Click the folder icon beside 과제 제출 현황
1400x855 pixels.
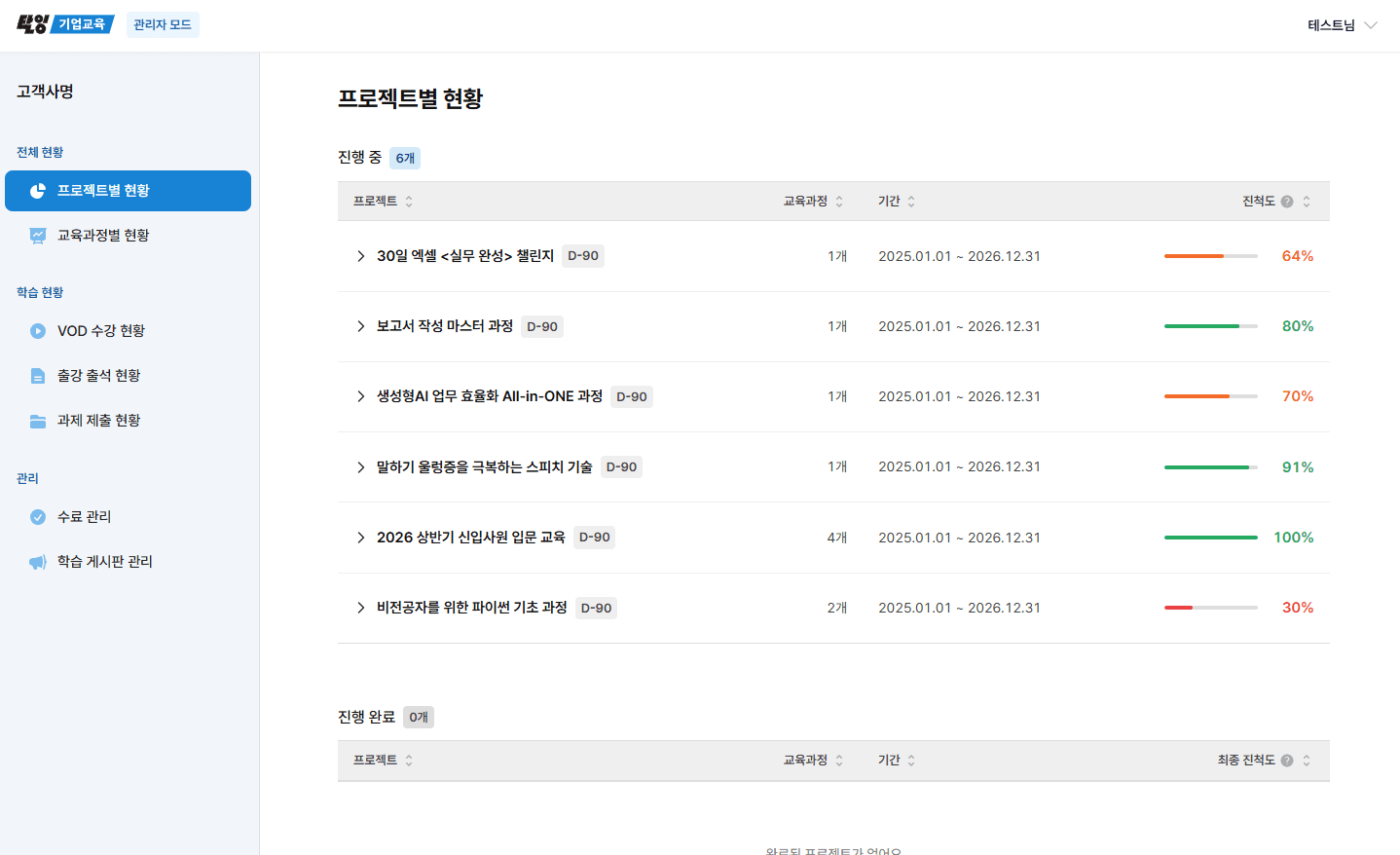click(x=38, y=421)
